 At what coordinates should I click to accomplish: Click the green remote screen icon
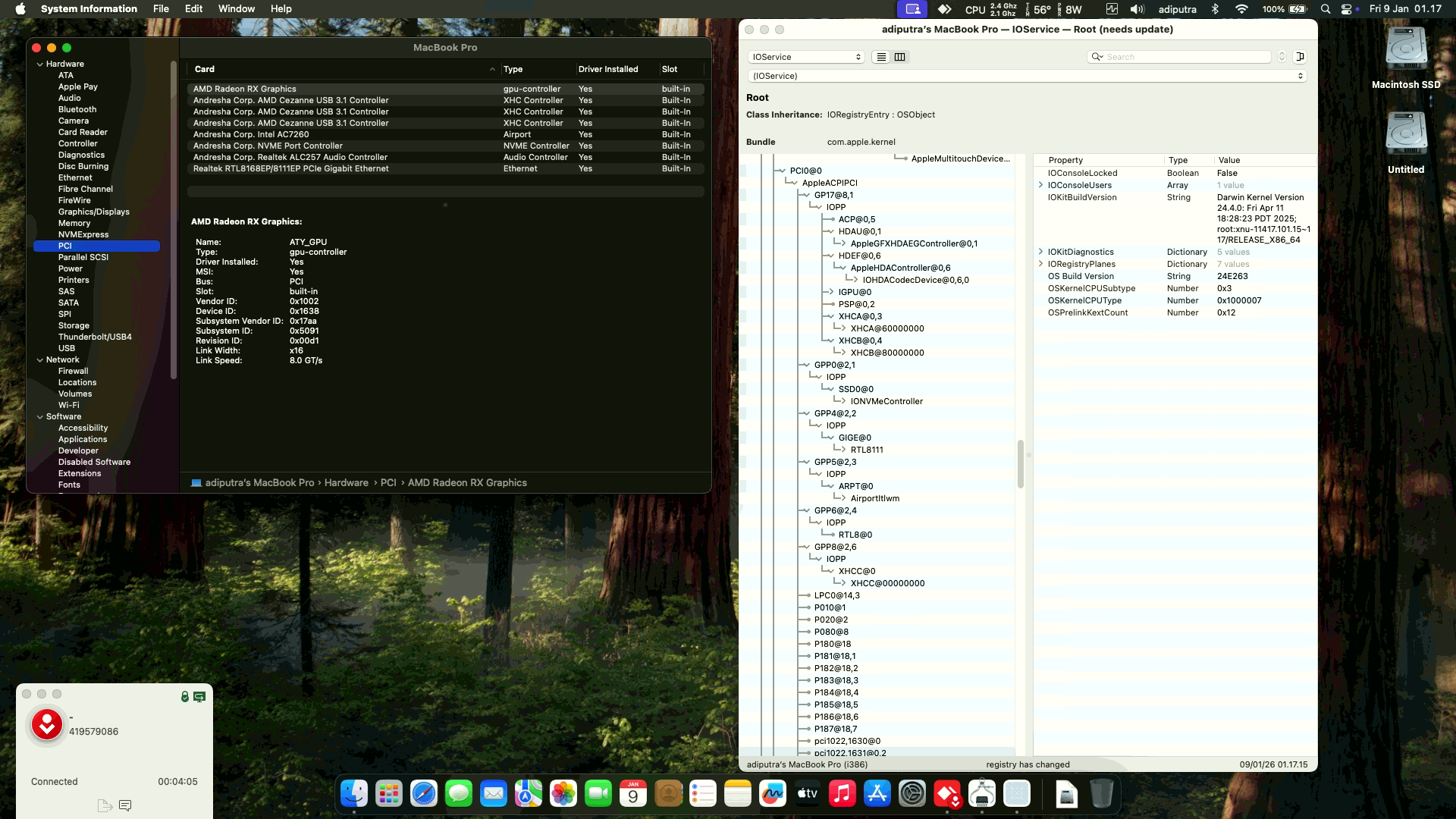click(x=199, y=696)
